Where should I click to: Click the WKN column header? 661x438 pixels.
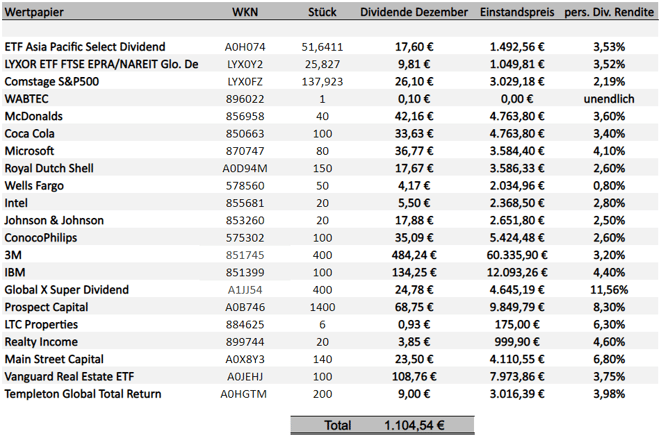(245, 12)
